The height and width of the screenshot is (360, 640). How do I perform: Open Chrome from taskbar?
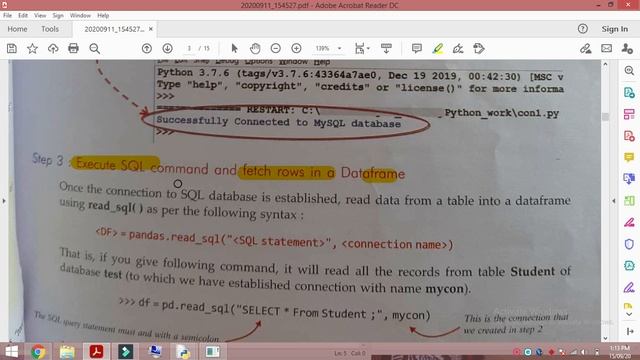click(x=38, y=351)
